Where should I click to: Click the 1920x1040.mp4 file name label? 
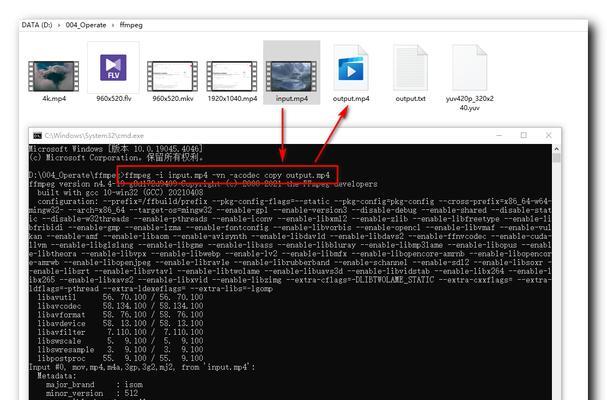[232, 99]
